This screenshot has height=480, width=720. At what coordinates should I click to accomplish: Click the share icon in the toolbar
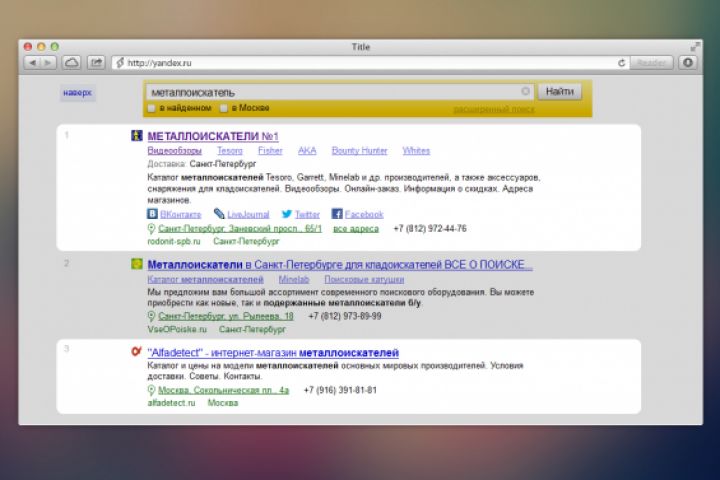pos(96,63)
